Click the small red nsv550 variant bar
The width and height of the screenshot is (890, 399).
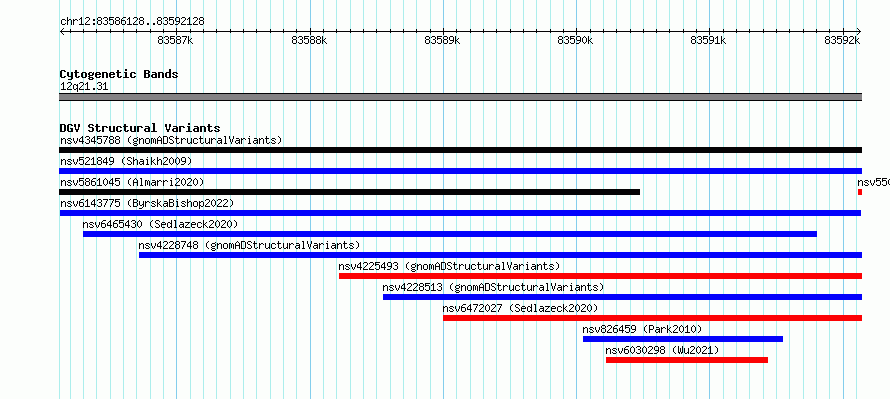(860, 192)
